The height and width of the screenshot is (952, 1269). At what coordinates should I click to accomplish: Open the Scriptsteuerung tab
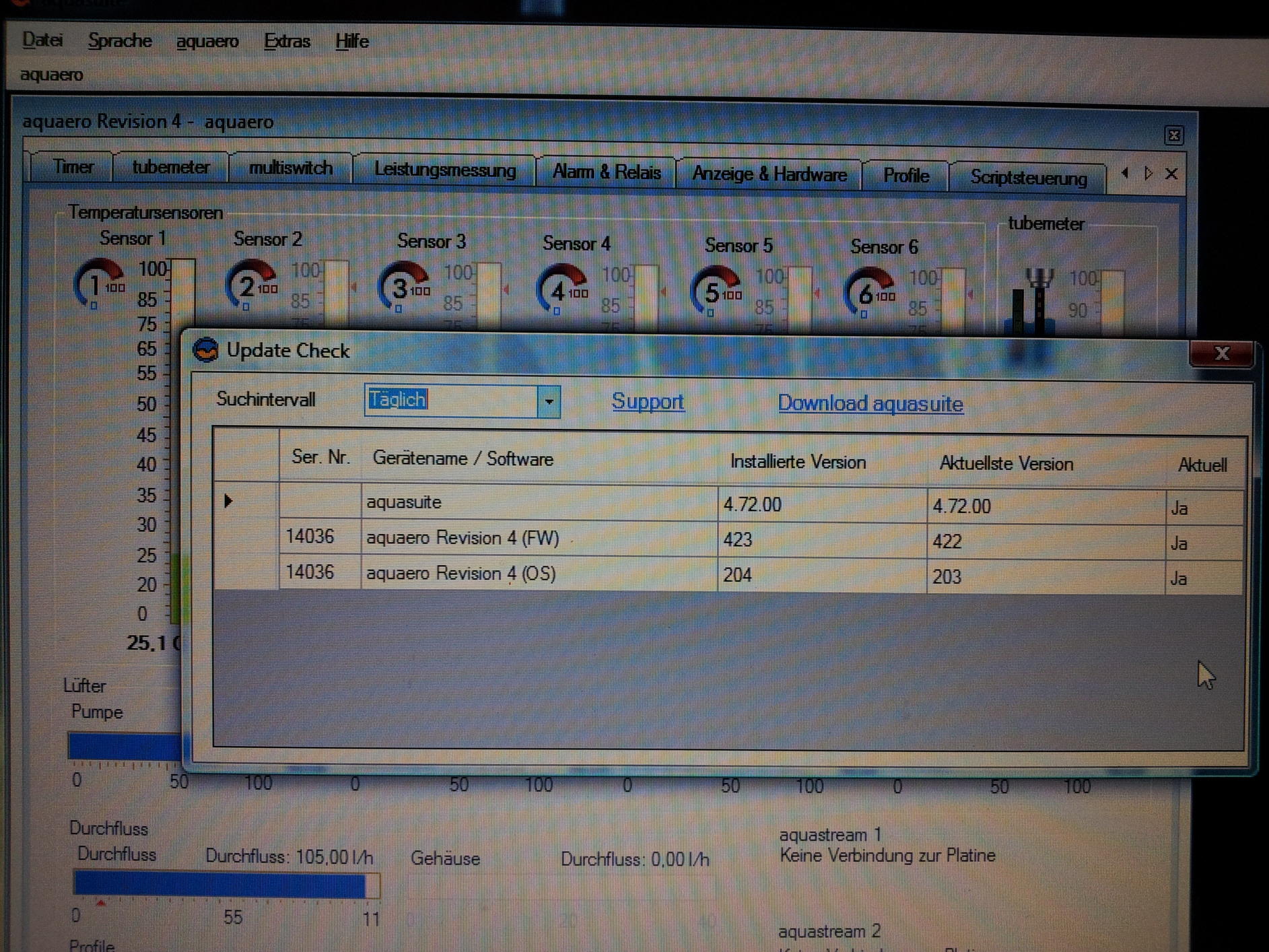click(x=1028, y=178)
